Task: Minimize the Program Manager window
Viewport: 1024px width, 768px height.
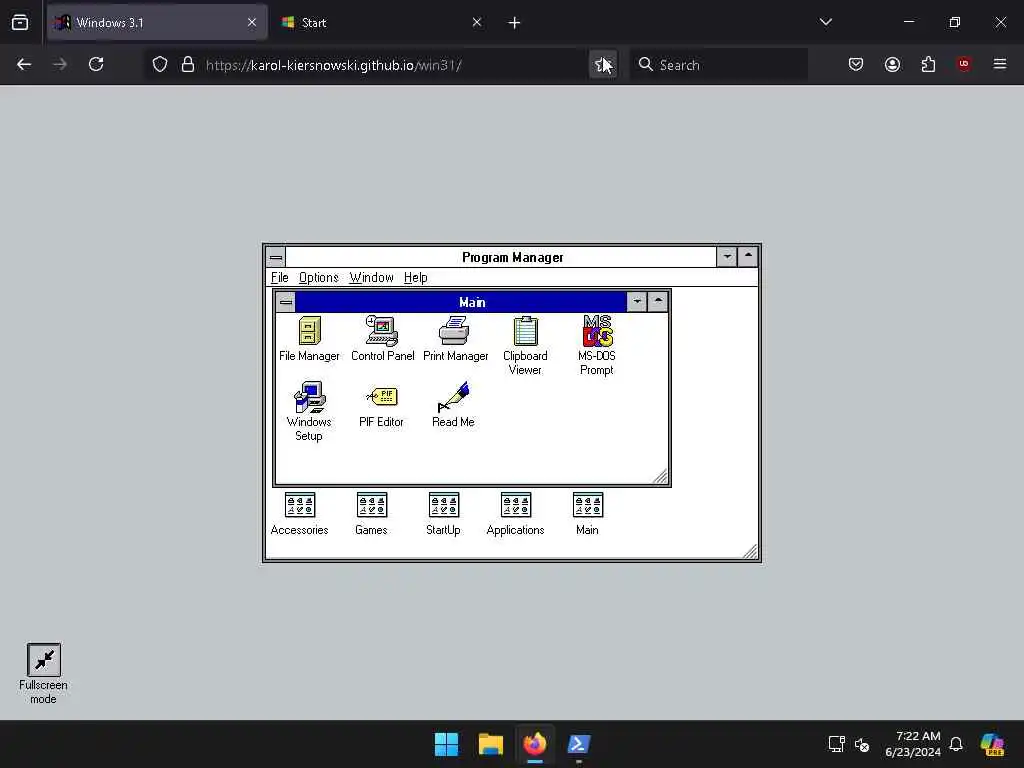Action: (x=727, y=257)
